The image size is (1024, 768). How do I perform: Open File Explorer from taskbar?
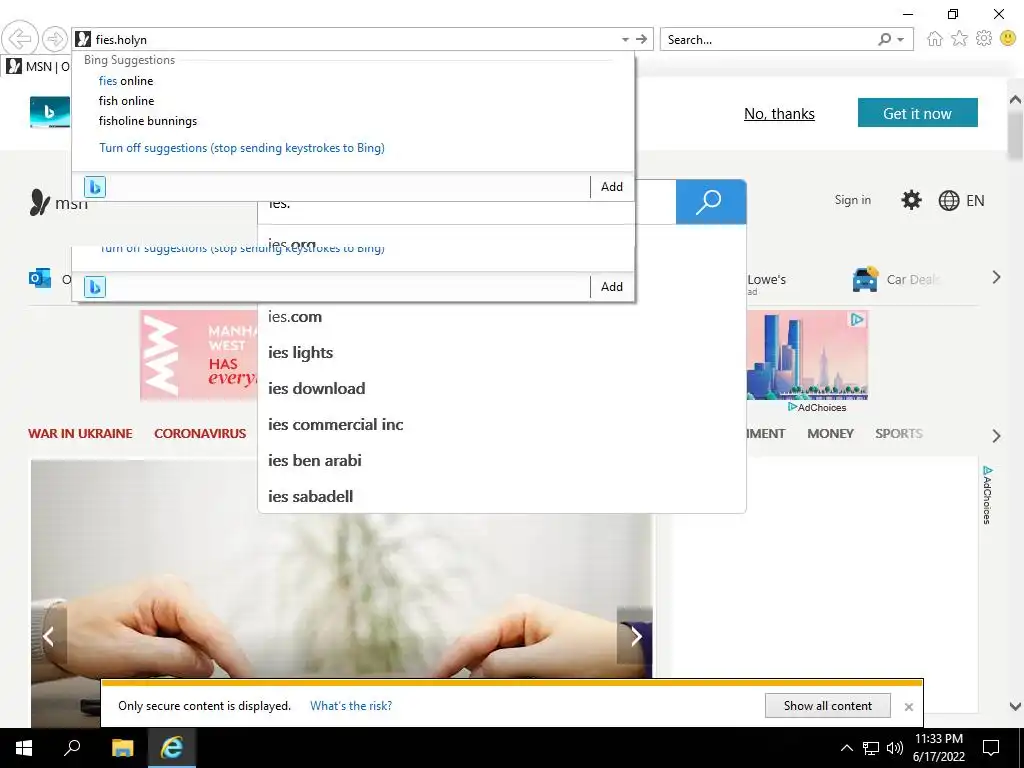click(122, 748)
